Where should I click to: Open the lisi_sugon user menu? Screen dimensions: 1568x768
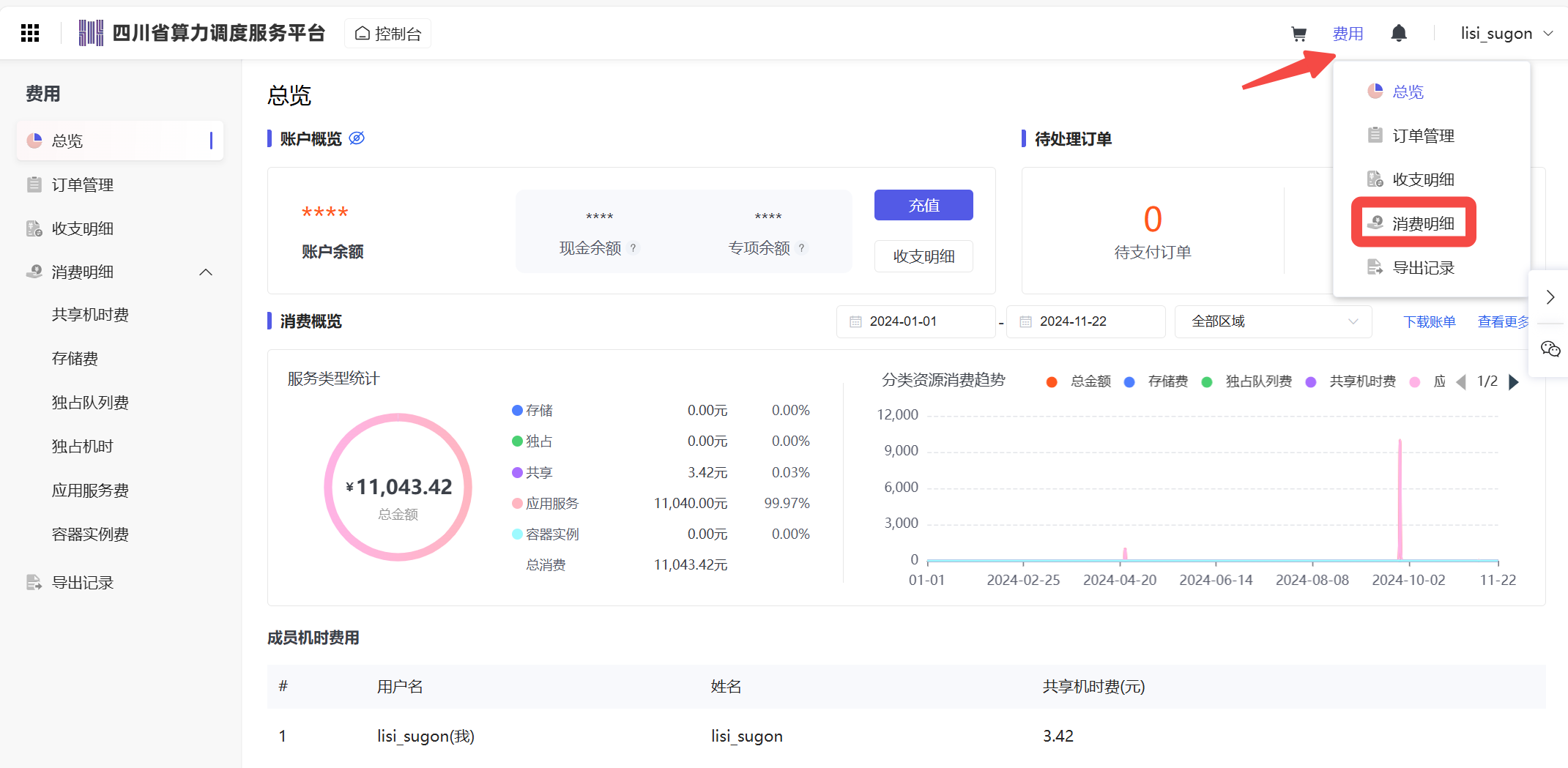click(1506, 34)
